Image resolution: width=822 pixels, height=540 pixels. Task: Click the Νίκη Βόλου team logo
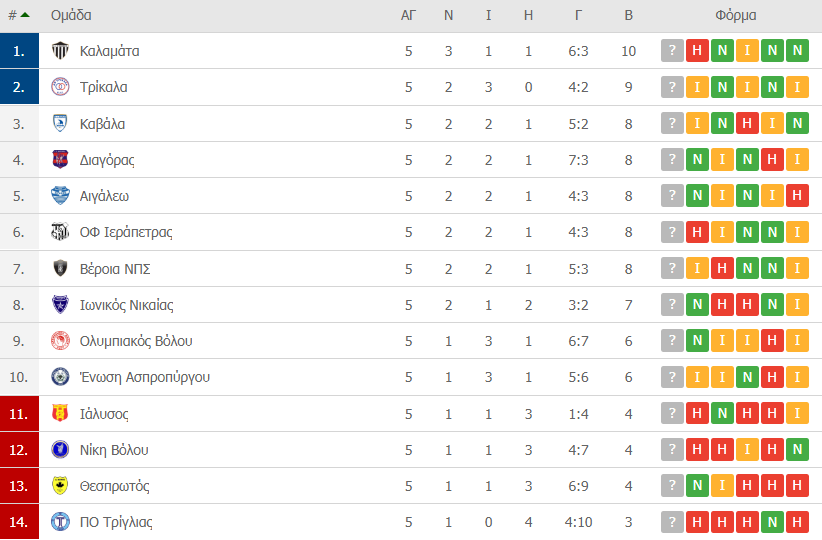pos(60,450)
